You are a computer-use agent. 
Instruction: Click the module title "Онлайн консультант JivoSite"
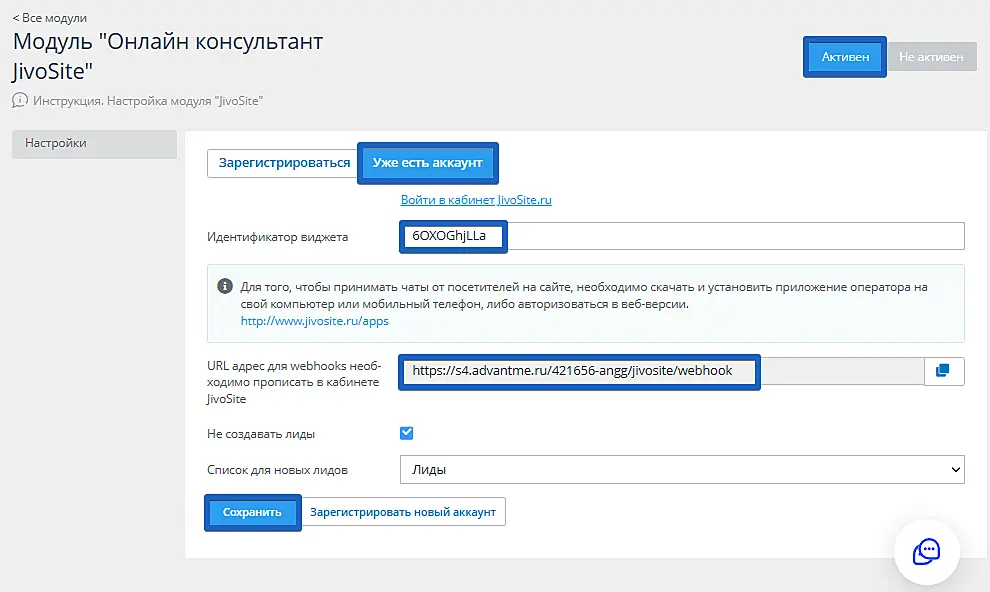168,57
